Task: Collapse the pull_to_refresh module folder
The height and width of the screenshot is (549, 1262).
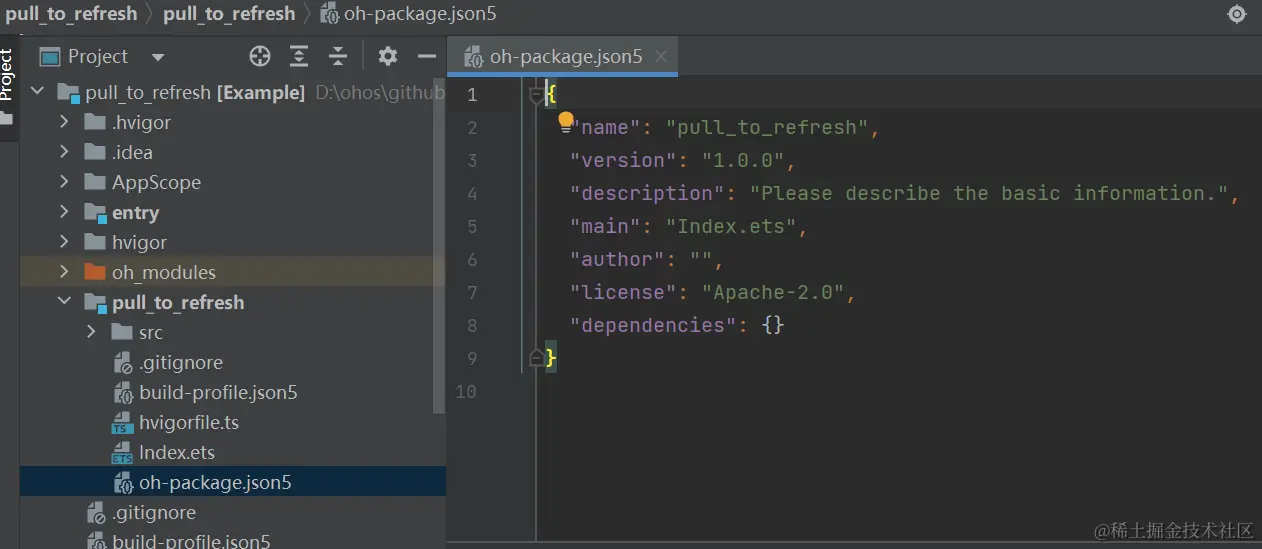Action: point(64,302)
